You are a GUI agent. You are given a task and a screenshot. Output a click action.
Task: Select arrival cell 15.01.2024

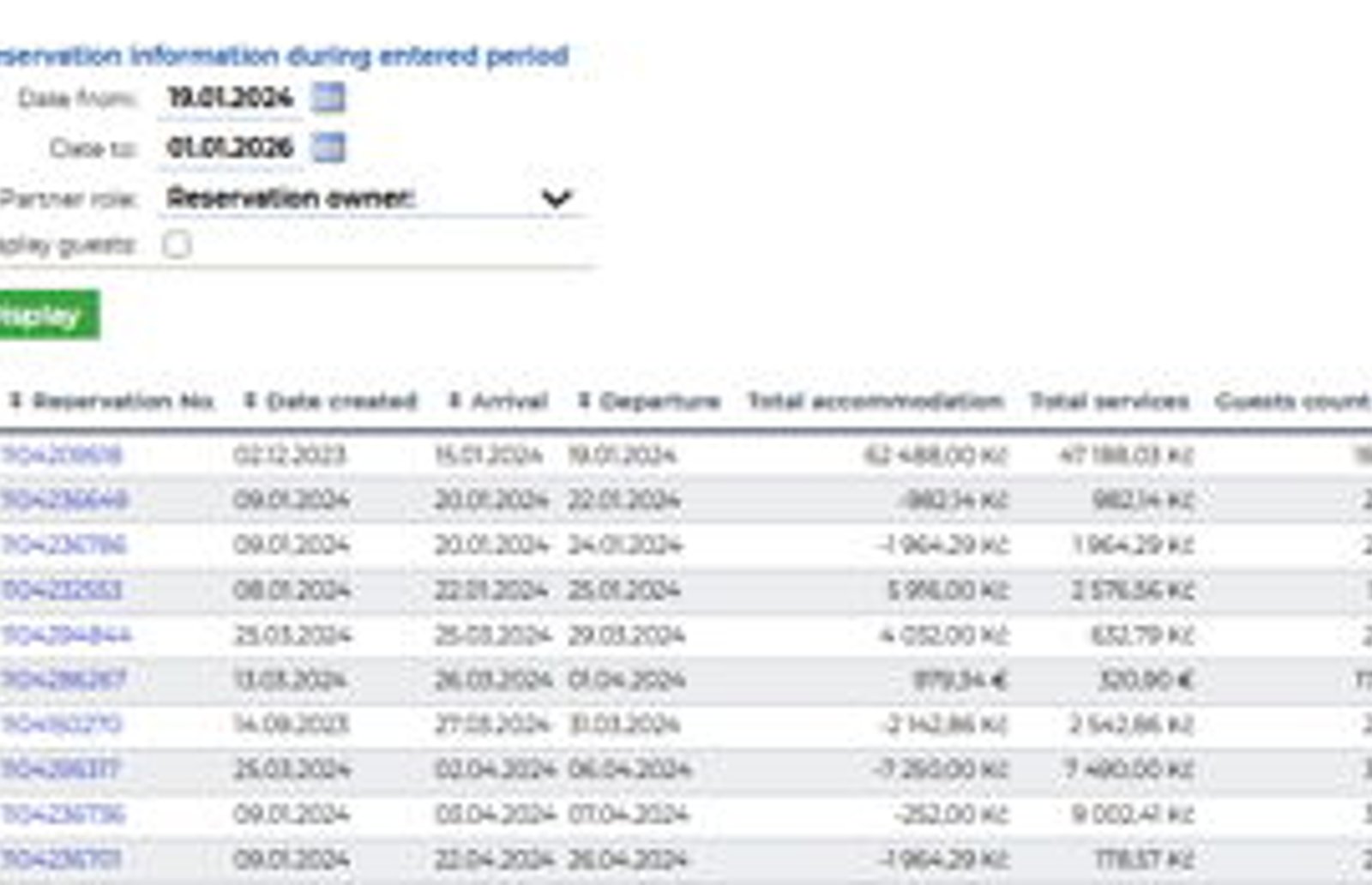tap(489, 455)
